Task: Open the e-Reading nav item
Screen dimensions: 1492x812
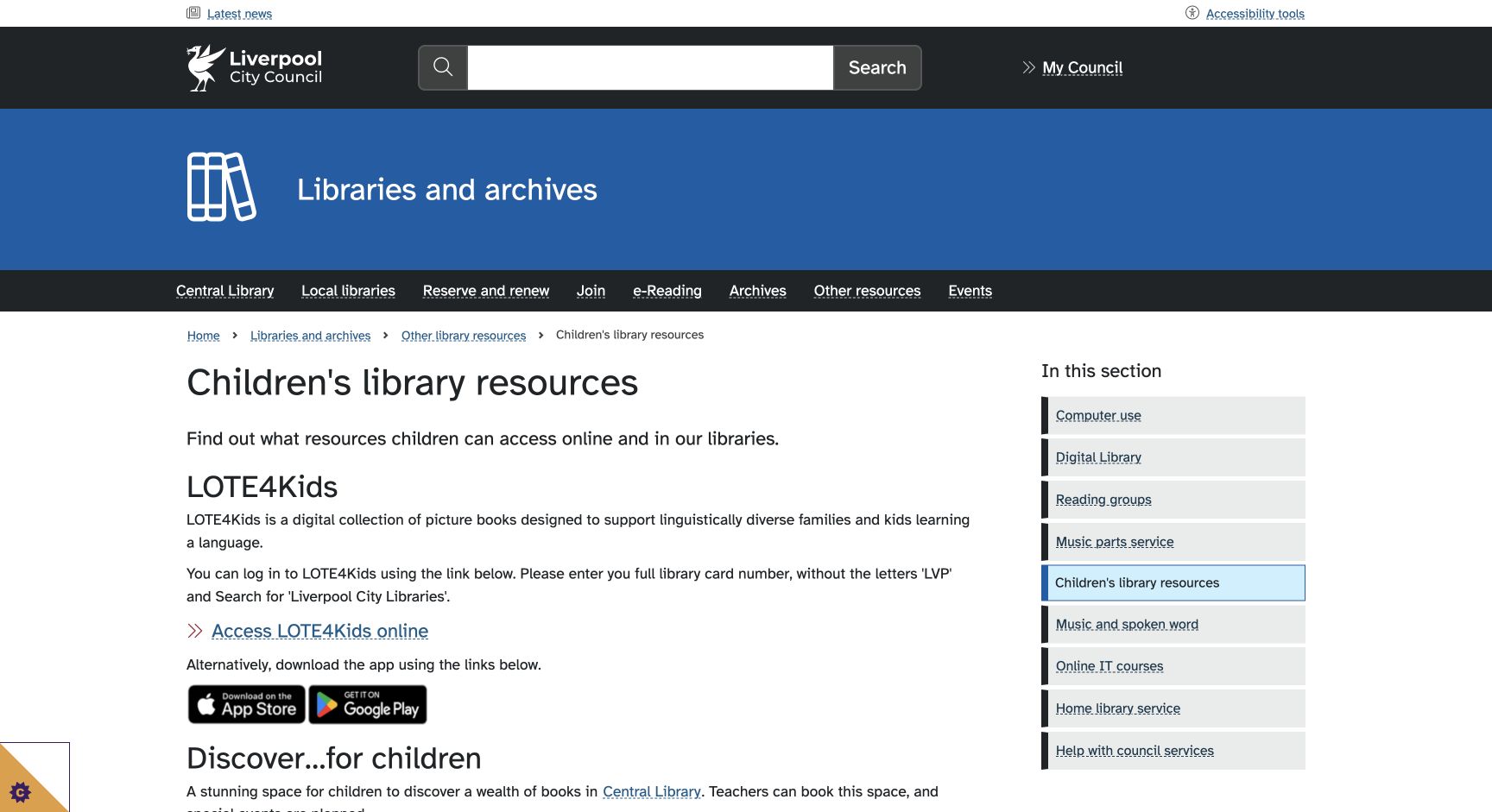Action: tap(667, 291)
